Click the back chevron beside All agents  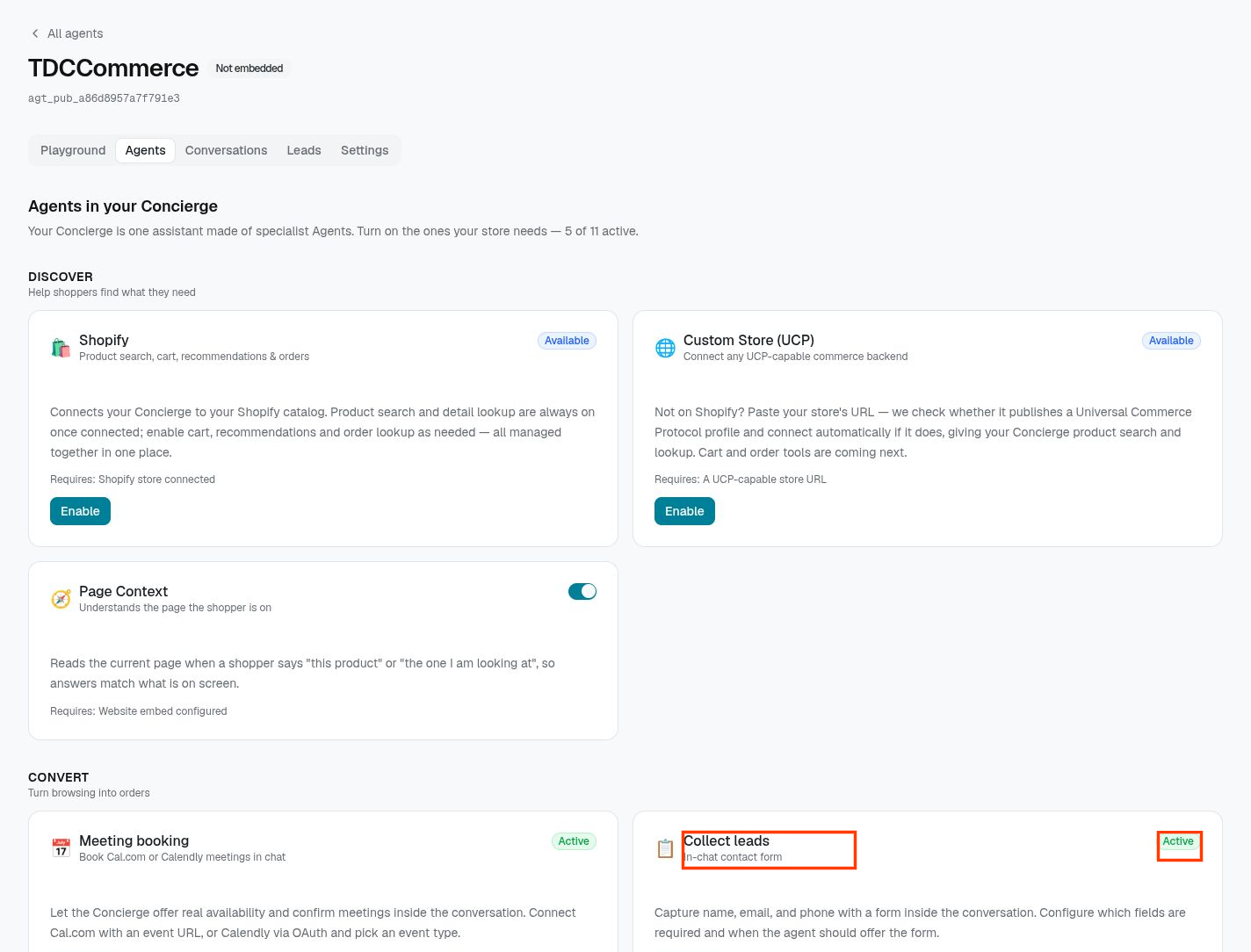35,33
